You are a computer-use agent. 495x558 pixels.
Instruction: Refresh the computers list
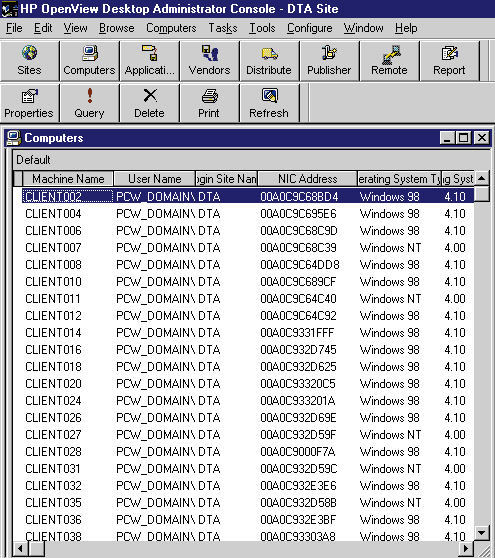269,104
